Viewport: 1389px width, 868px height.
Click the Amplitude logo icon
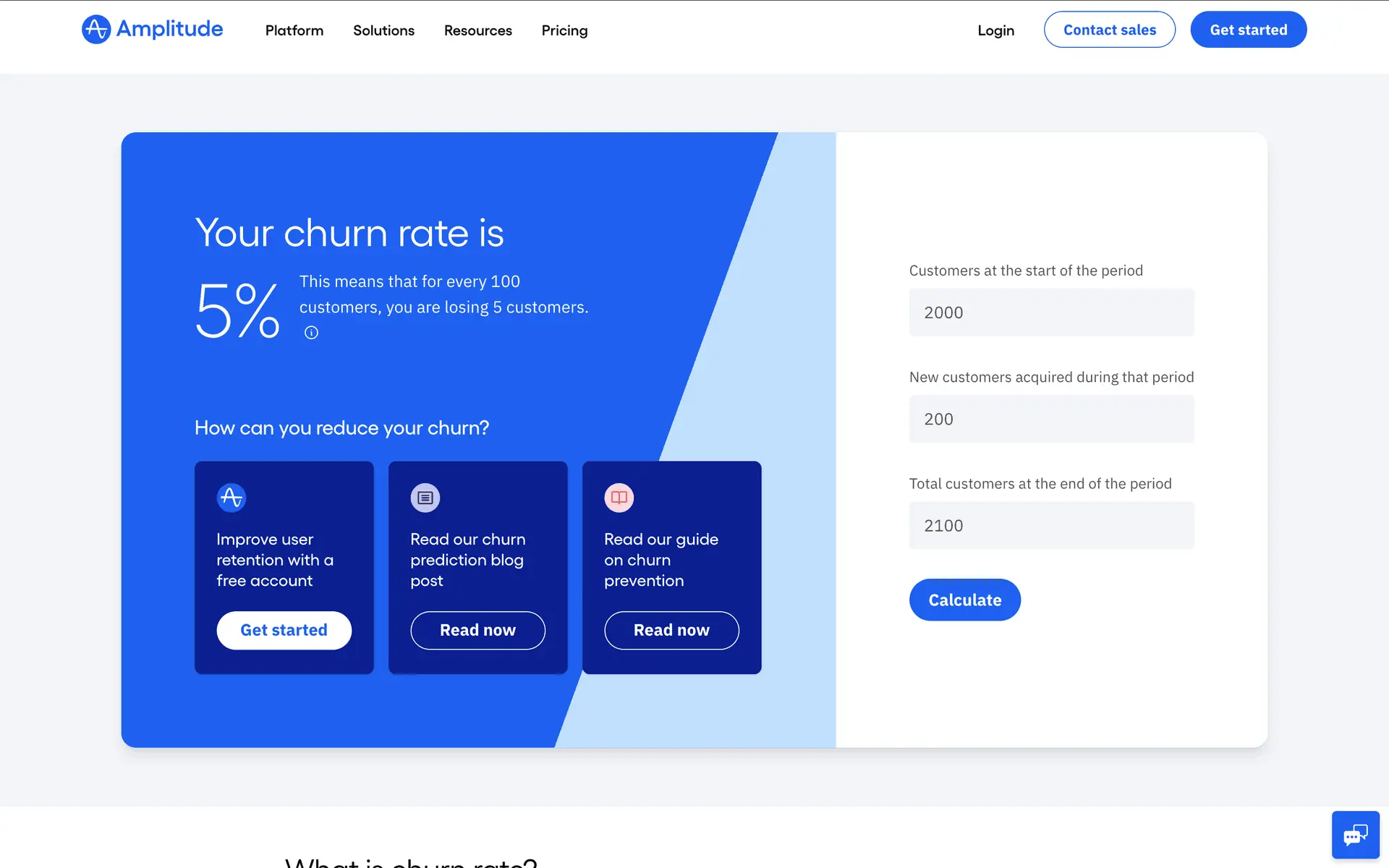click(96, 30)
